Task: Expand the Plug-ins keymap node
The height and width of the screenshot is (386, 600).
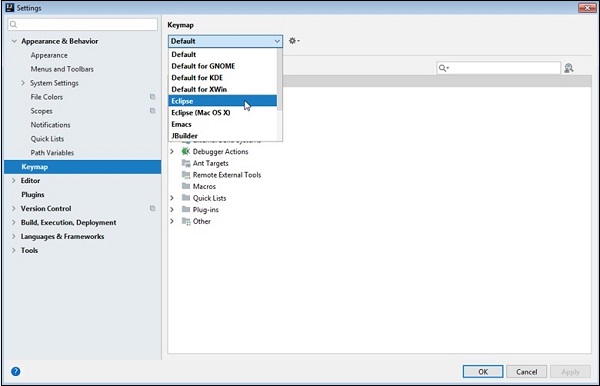Action: 172,209
